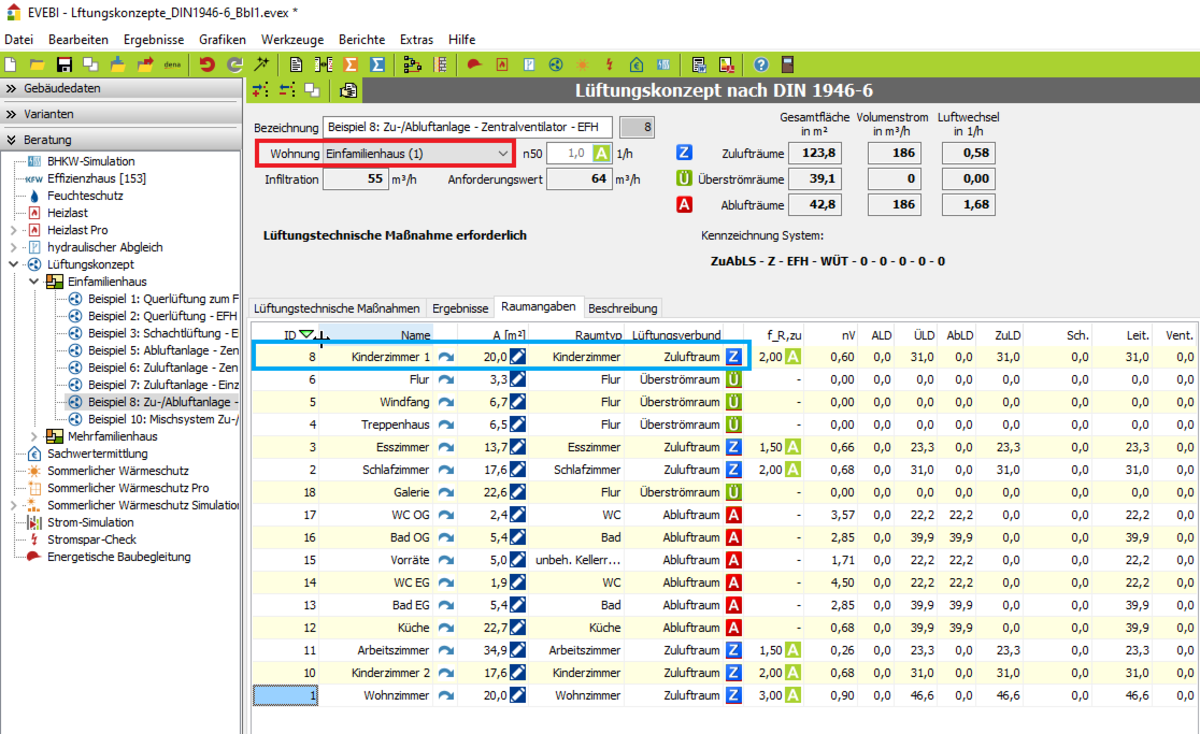Toggle the f_R,zu A button in Arbeitszimmer row
Screen dimensions: 1200x734
(793, 650)
